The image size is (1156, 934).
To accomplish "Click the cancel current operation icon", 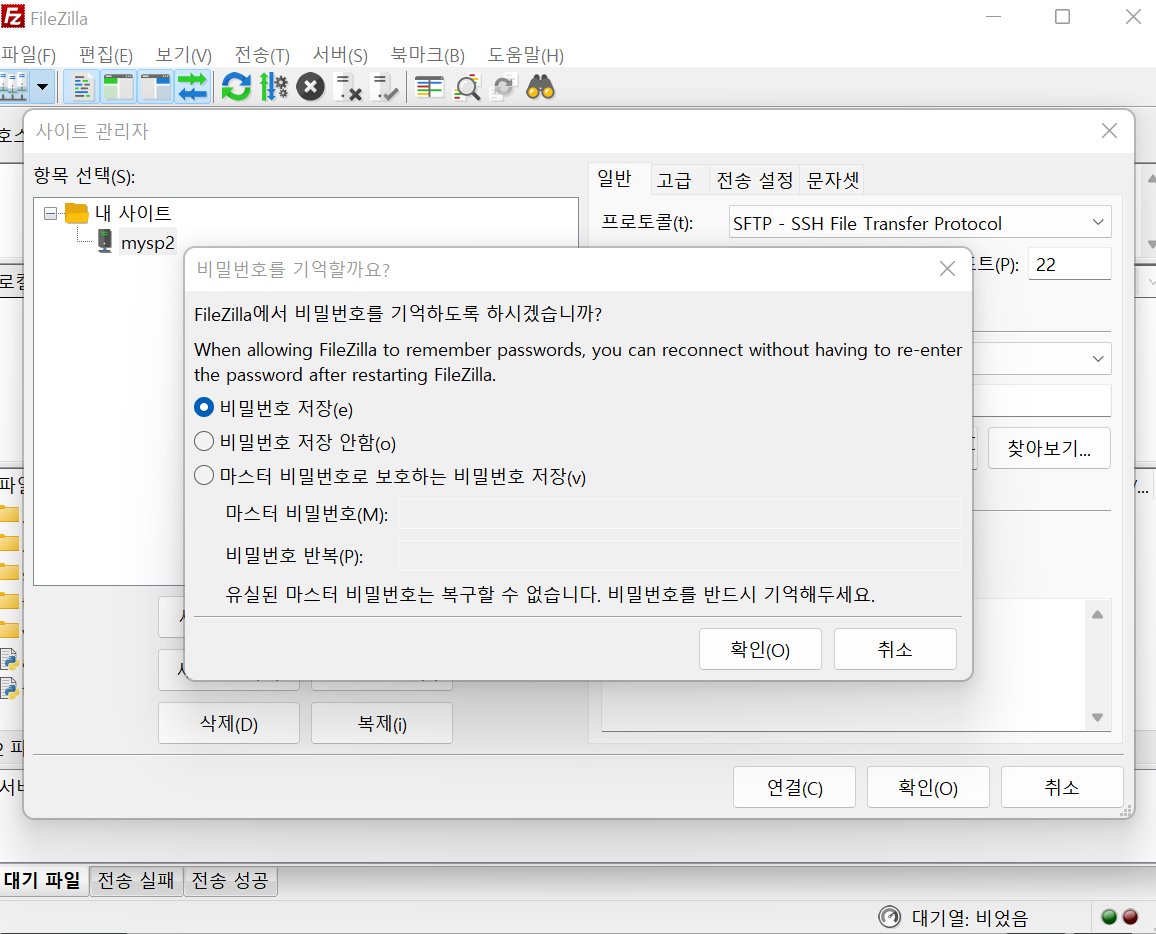I will [310, 87].
